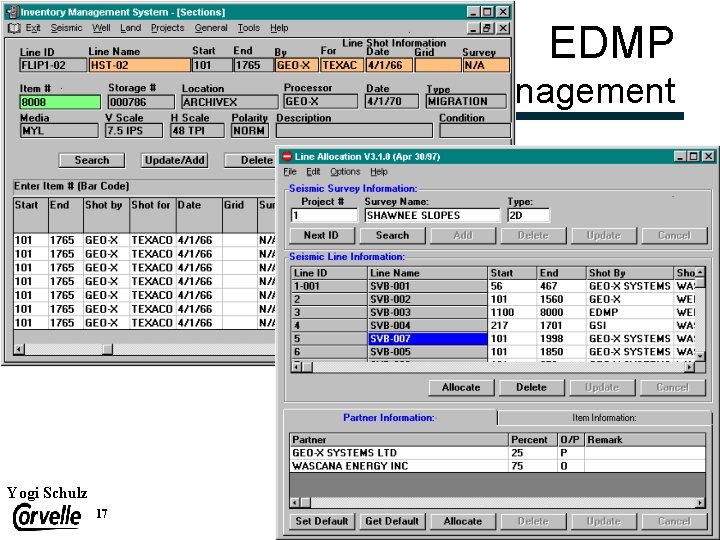Screen dimensions: 720x540
Task: Open the Seismic menu
Action: (x=67, y=28)
